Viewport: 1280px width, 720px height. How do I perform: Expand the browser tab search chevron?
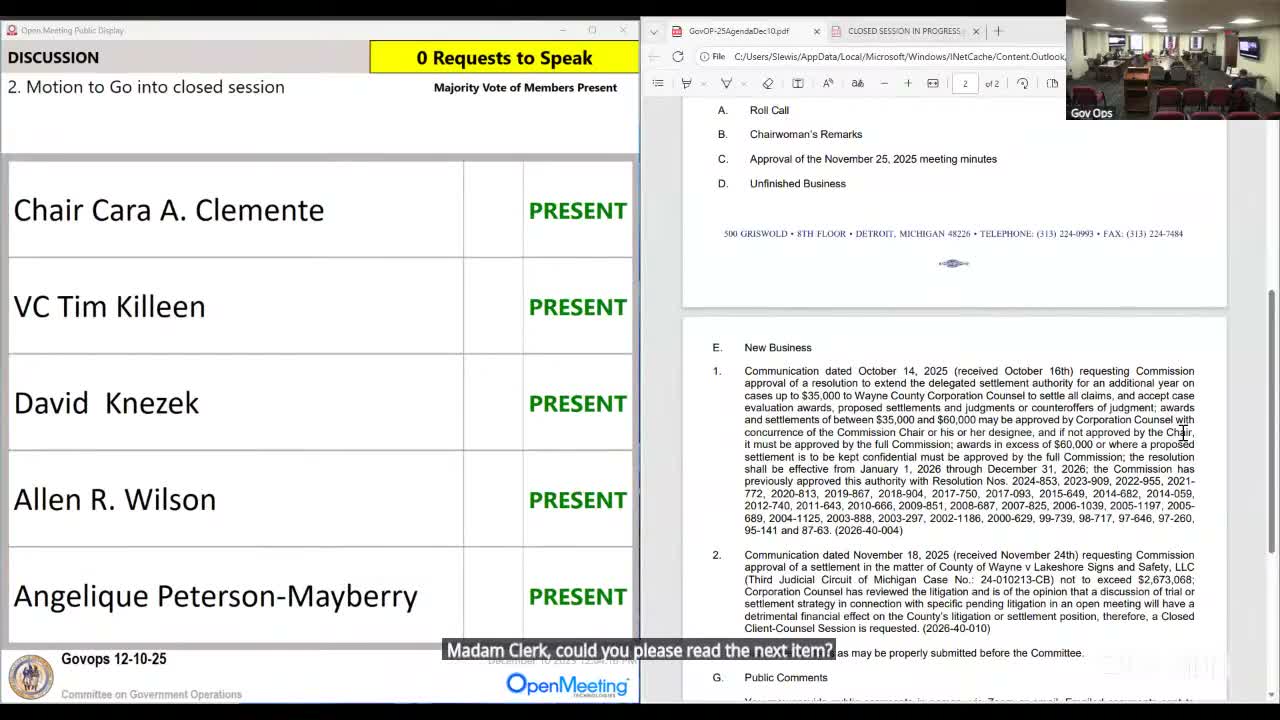654,31
